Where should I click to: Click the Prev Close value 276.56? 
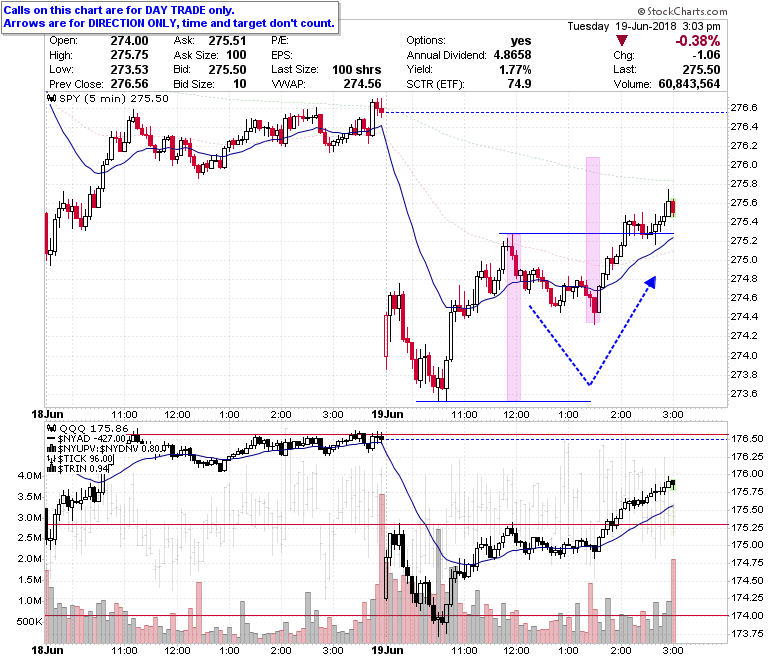(129, 84)
